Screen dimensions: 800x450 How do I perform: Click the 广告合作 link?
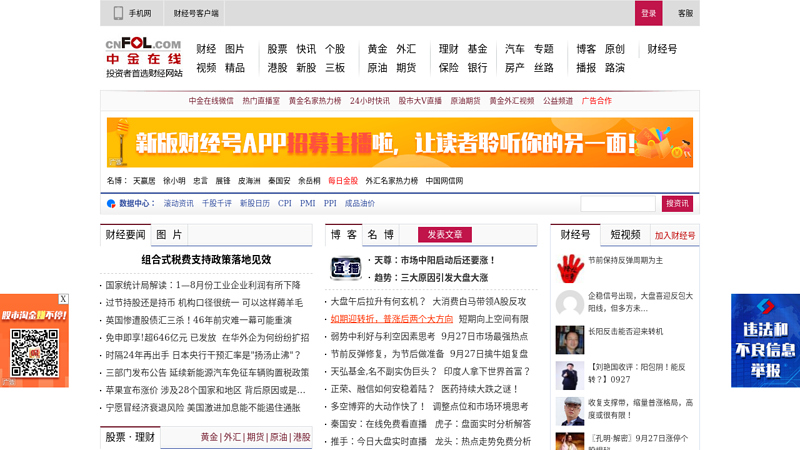pyautogui.click(x=596, y=101)
